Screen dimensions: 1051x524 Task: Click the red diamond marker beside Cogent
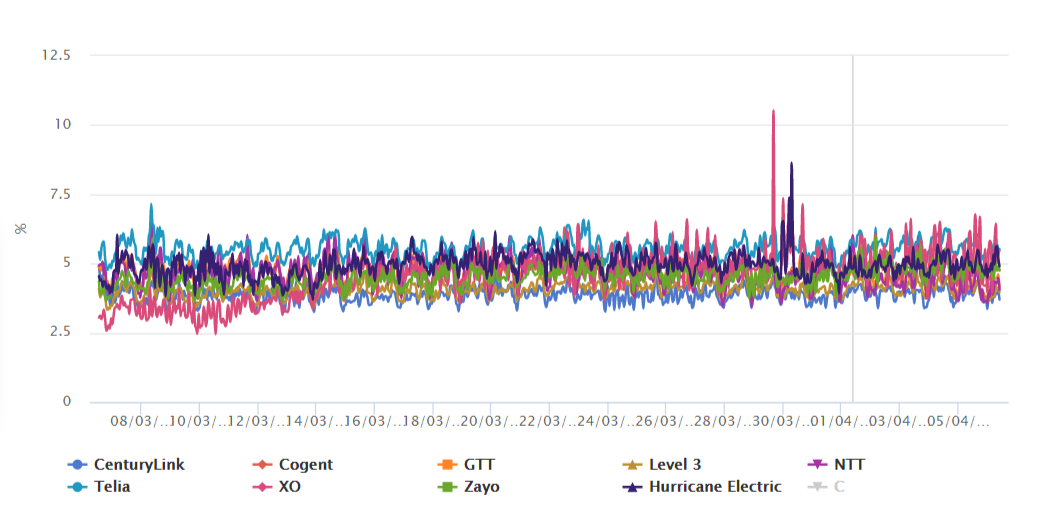pyautogui.click(x=263, y=464)
